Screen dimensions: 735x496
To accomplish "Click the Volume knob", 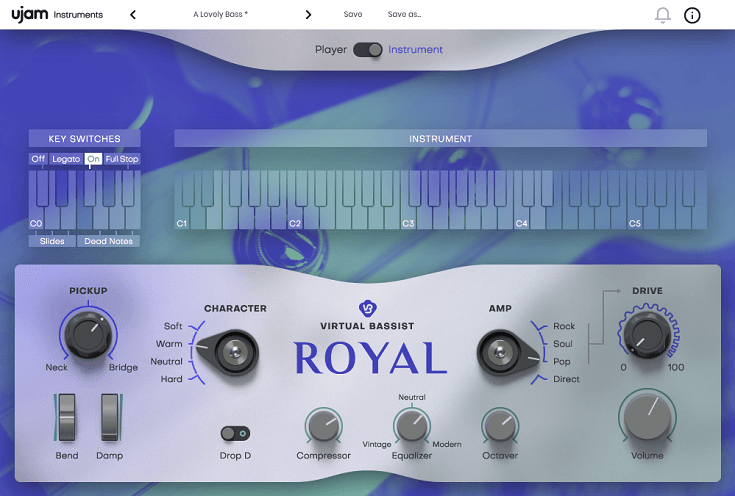I will pos(647,416).
